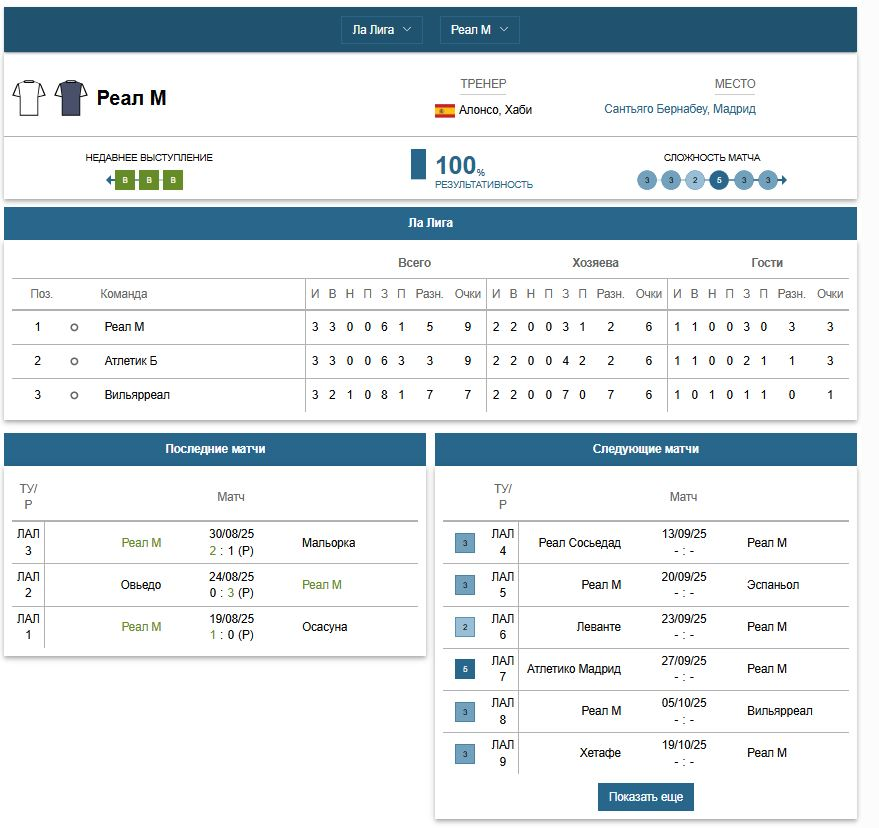This screenshot has height=828, width=879.
Task: Click the difficulty badge in the Хетафе row
Action: [465, 753]
